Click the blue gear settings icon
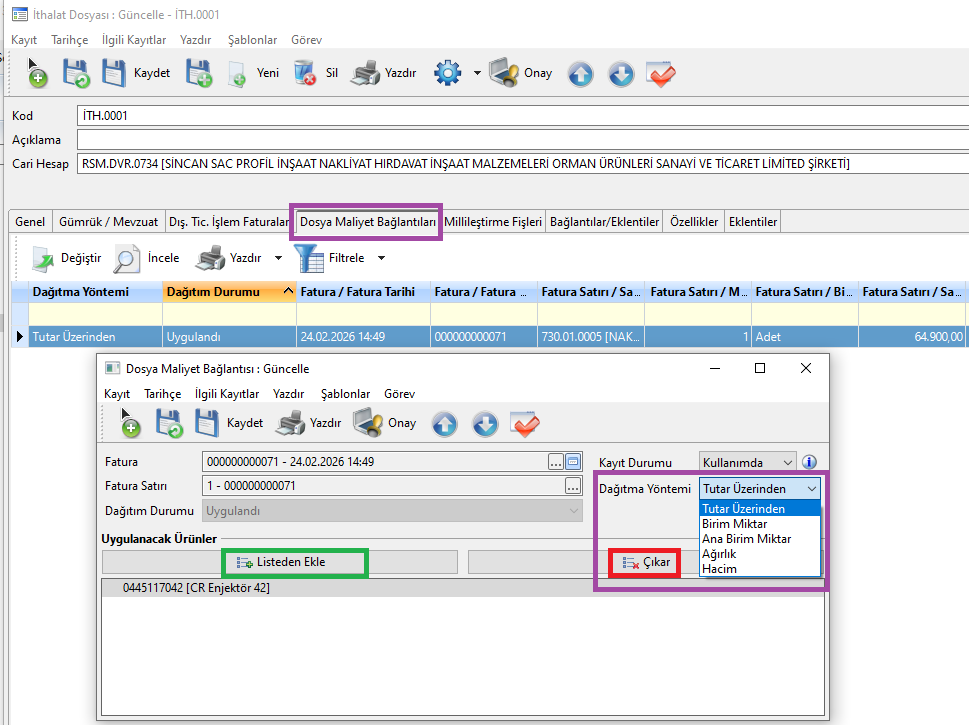The image size is (969, 725). [x=447, y=73]
